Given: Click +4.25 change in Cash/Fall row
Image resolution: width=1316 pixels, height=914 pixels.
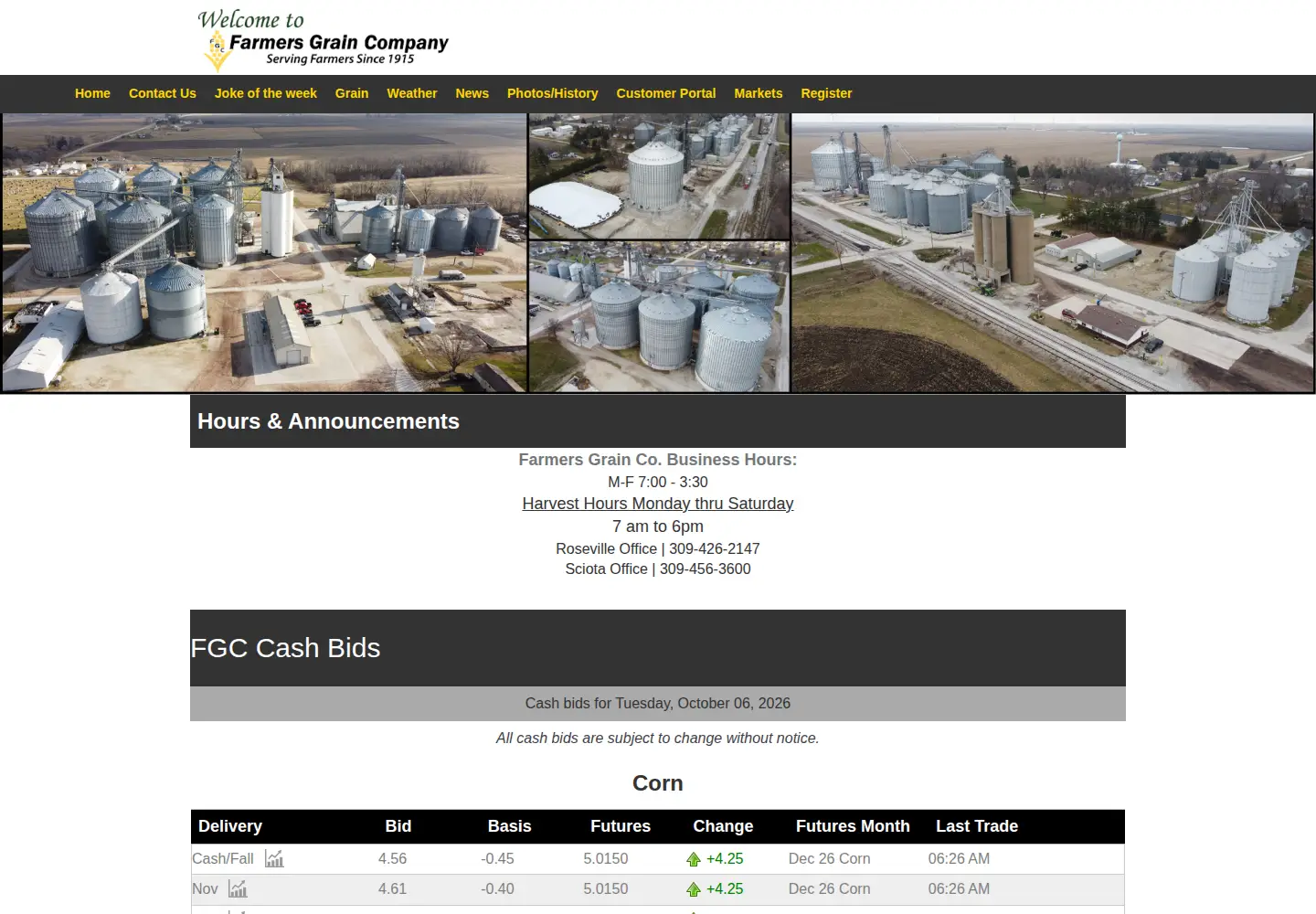Looking at the screenshot, I should [725, 858].
